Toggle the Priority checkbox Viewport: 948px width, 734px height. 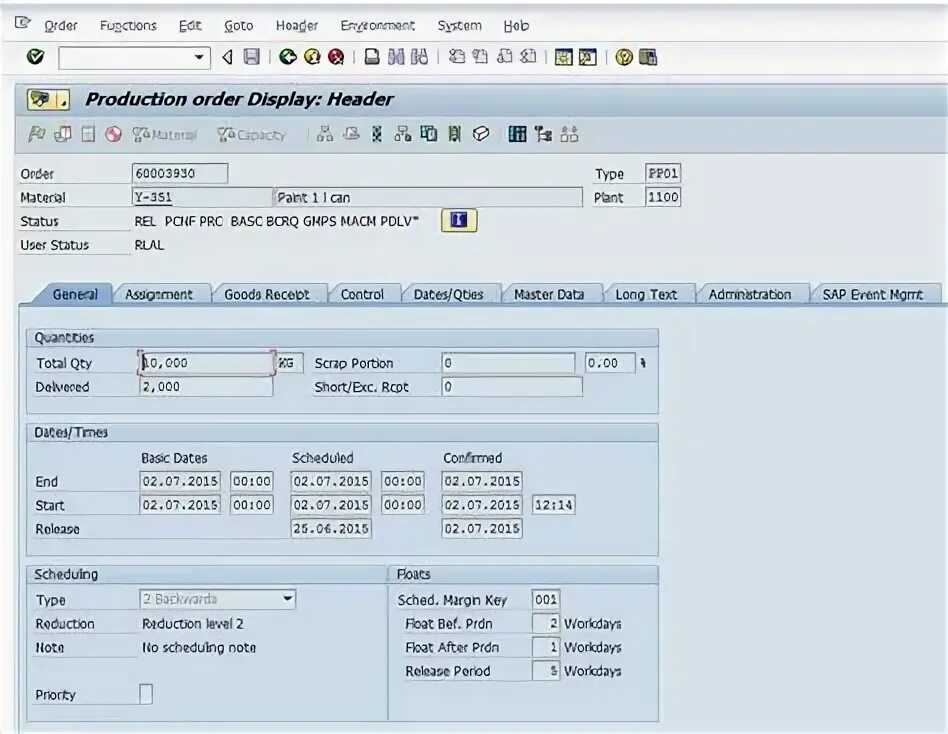coord(146,693)
